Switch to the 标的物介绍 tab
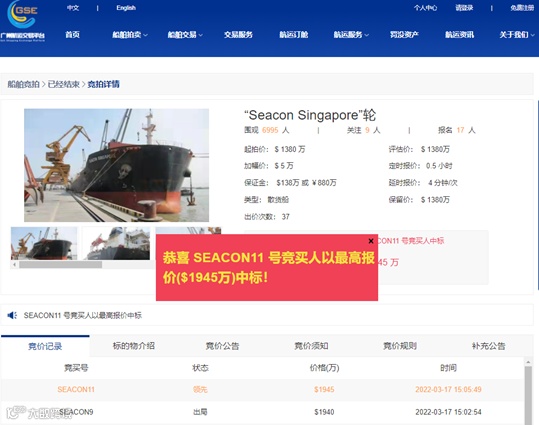Screen dimensions: 539x425 click(x=134, y=346)
